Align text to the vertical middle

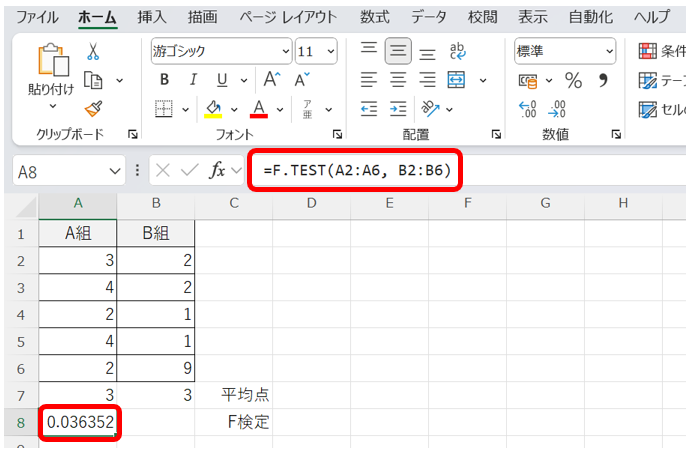398,51
